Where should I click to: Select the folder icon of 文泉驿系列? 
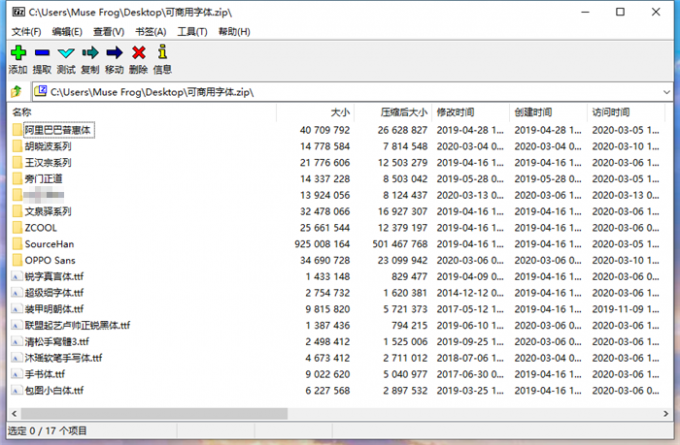pyautogui.click(x=17, y=211)
